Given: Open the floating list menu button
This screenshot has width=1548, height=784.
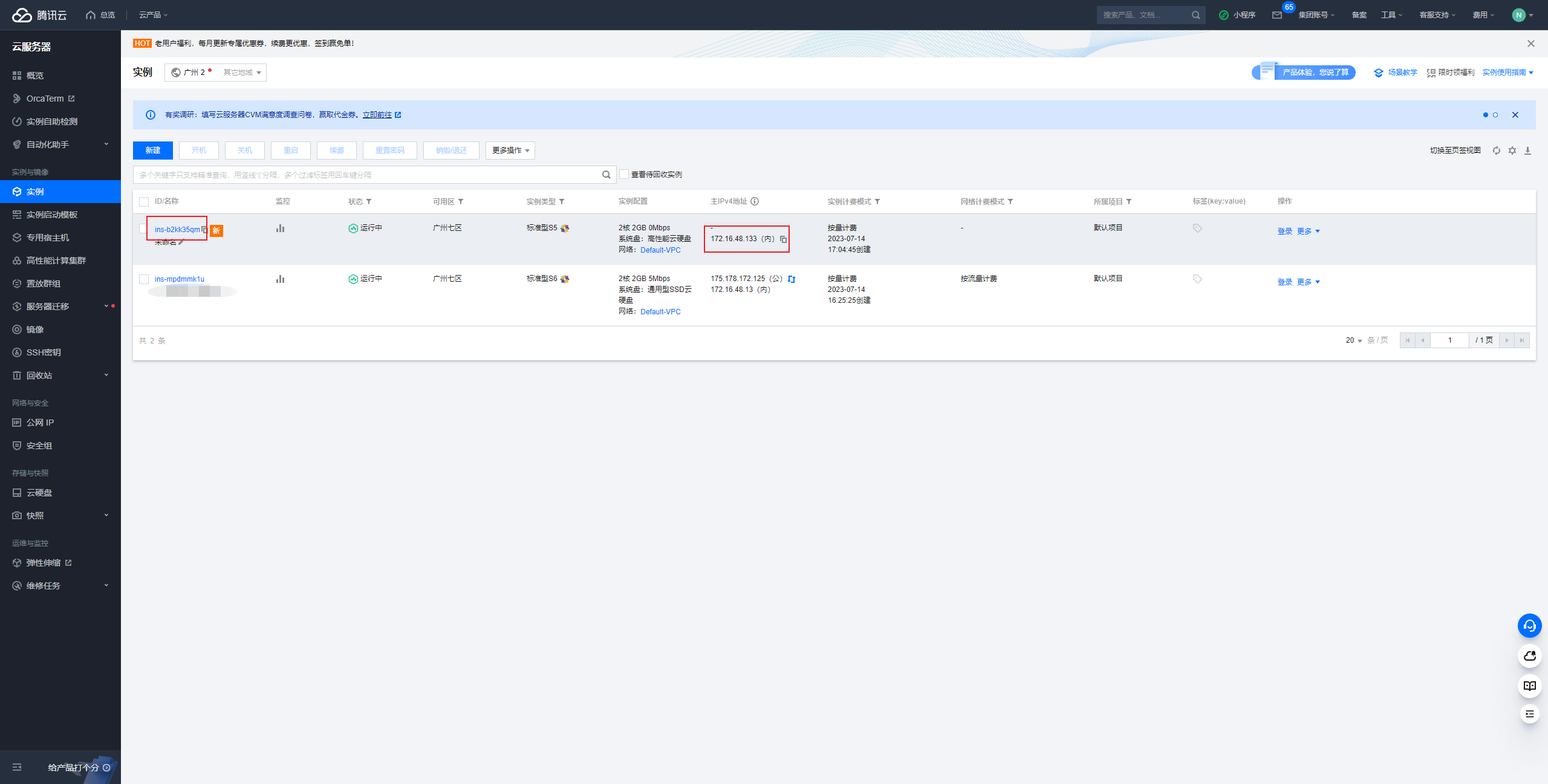Looking at the screenshot, I should 1529,714.
